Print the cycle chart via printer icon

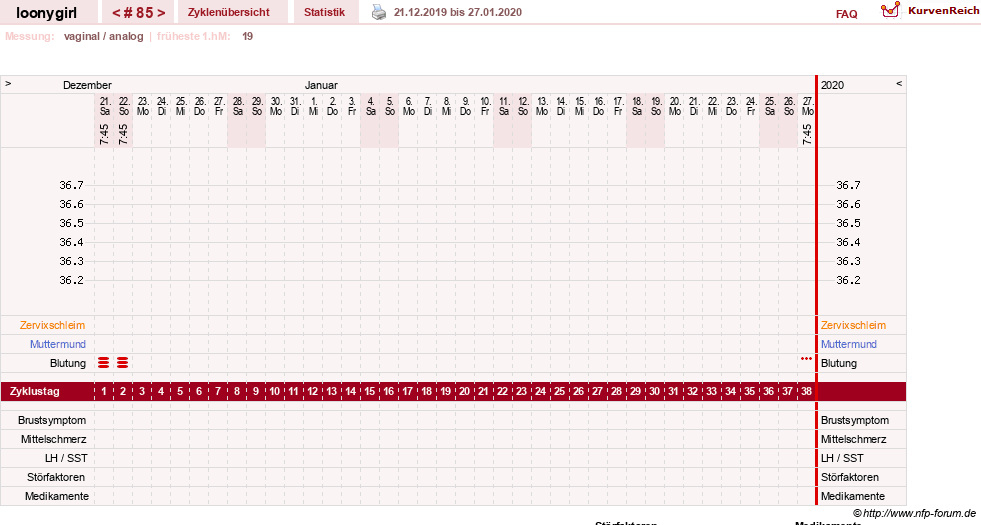coord(379,12)
